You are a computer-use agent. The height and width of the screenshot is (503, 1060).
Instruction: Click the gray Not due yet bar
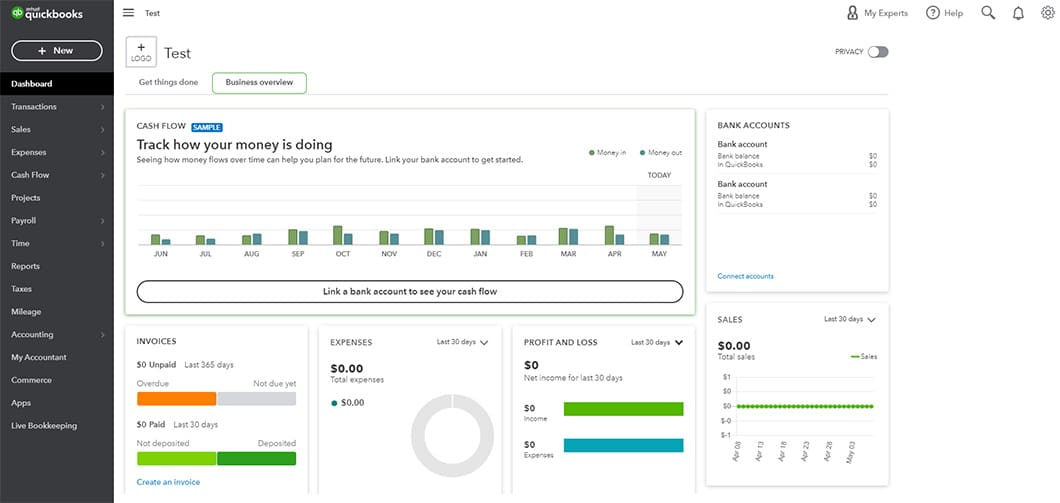pyautogui.click(x=257, y=399)
